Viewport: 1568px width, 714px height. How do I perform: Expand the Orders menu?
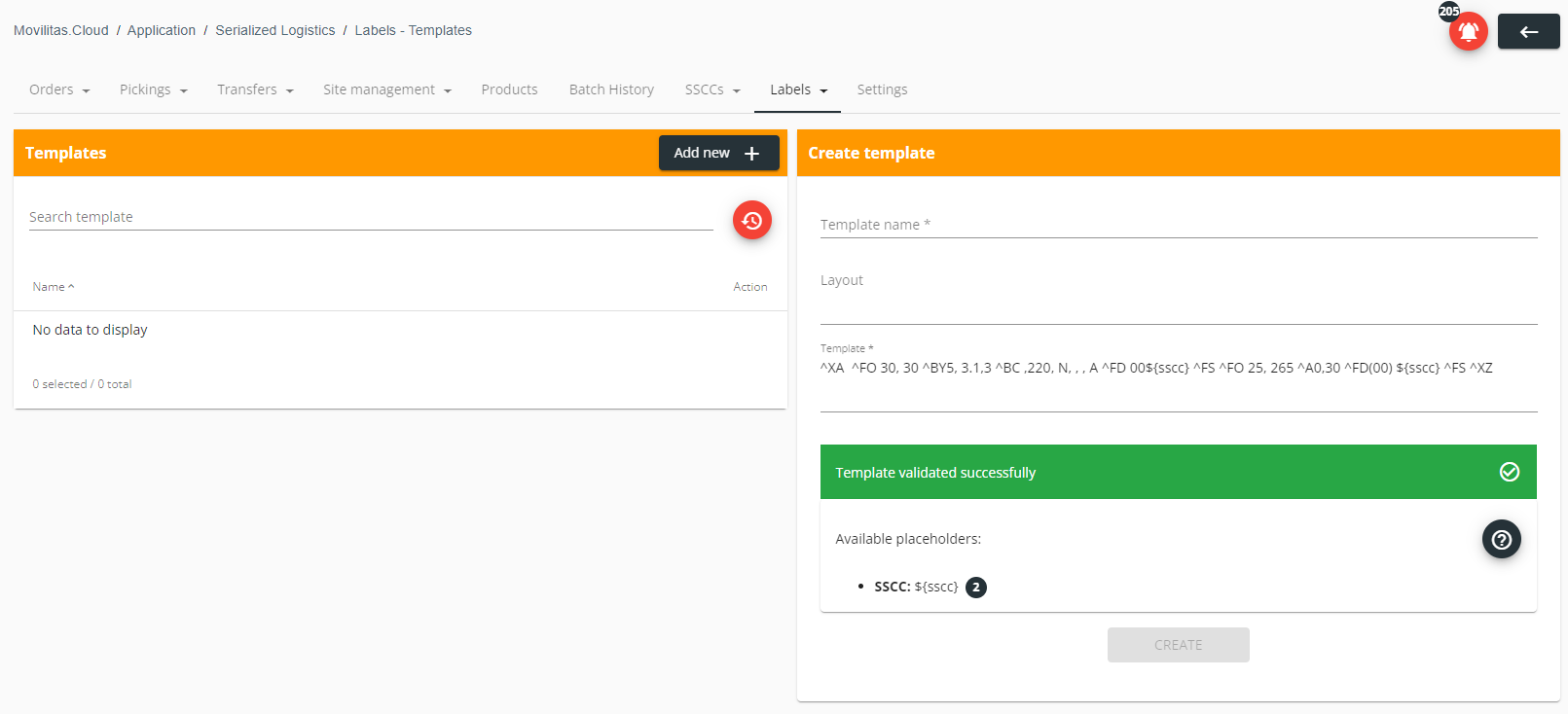59,89
